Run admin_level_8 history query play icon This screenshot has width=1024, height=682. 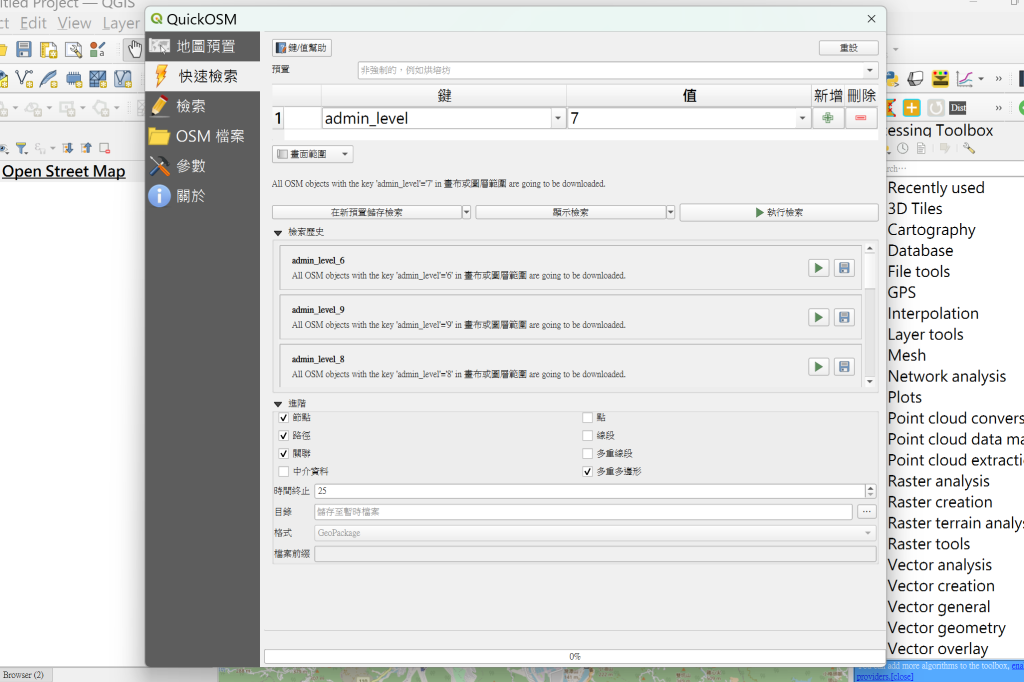[818, 366]
